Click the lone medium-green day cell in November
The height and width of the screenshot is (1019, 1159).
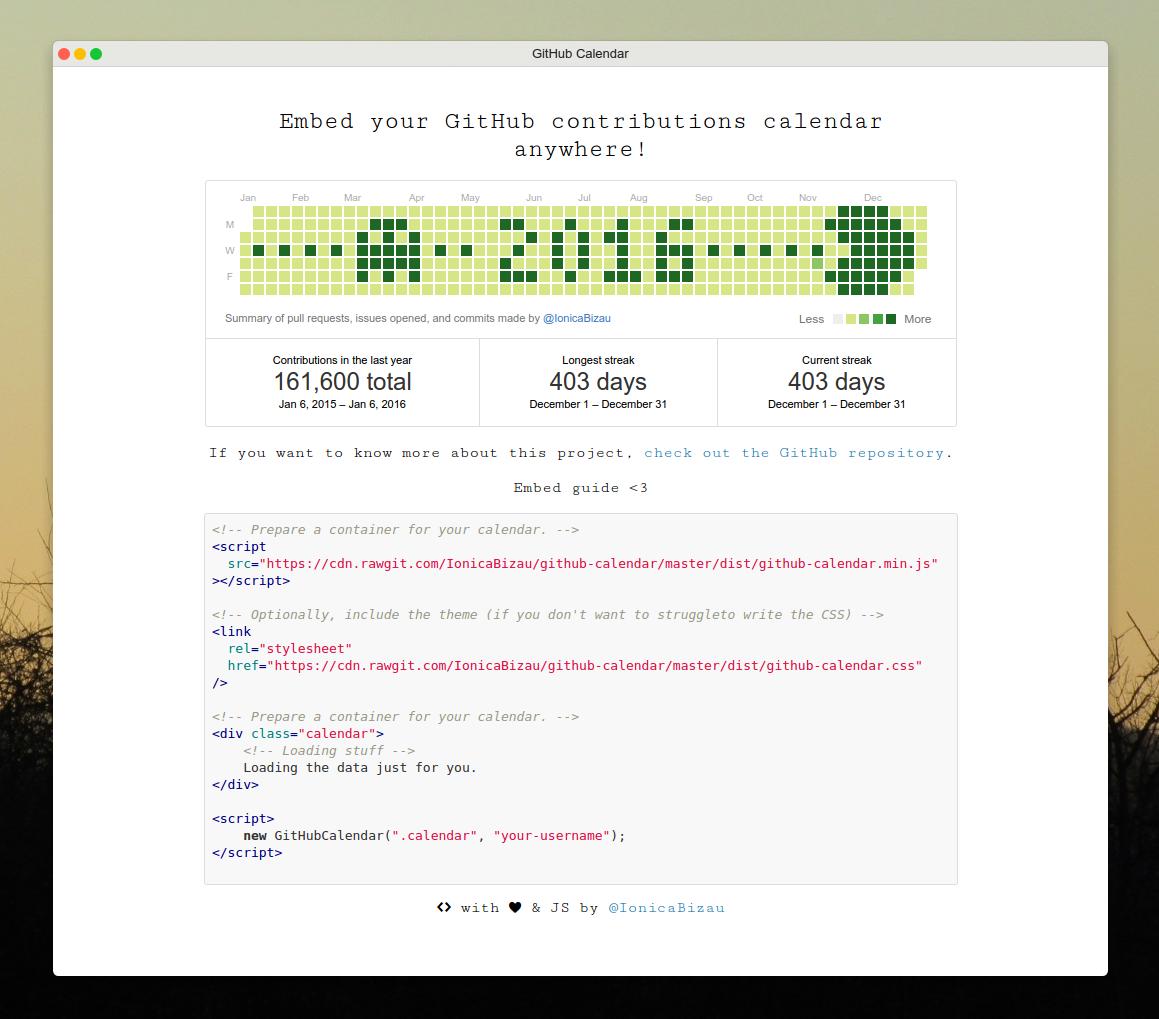[818, 264]
